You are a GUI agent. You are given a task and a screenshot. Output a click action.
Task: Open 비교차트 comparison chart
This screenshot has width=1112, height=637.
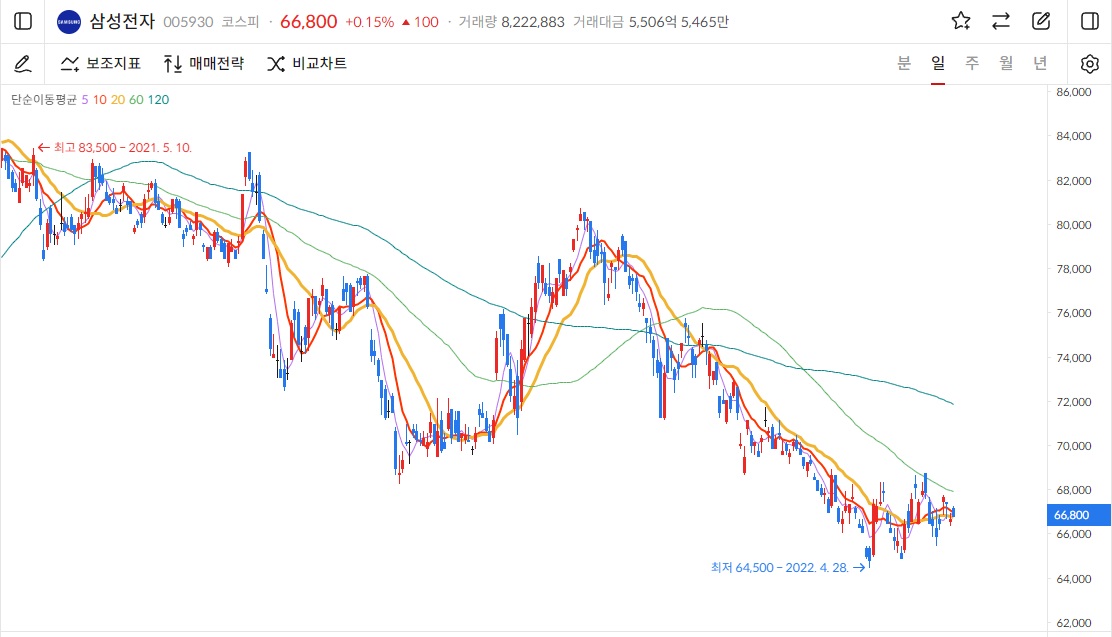307,64
